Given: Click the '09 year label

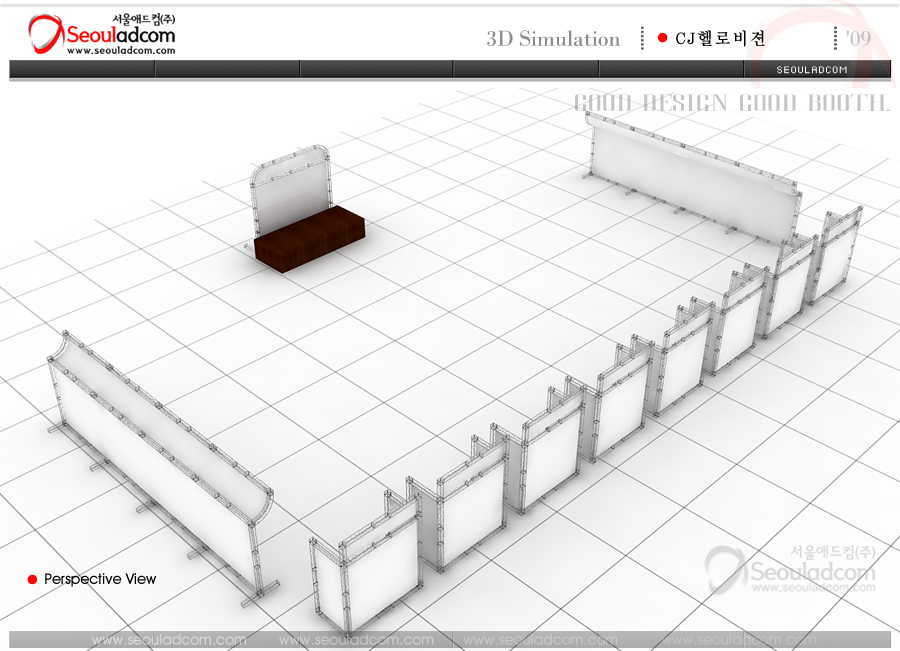Looking at the screenshot, I should pos(857,39).
